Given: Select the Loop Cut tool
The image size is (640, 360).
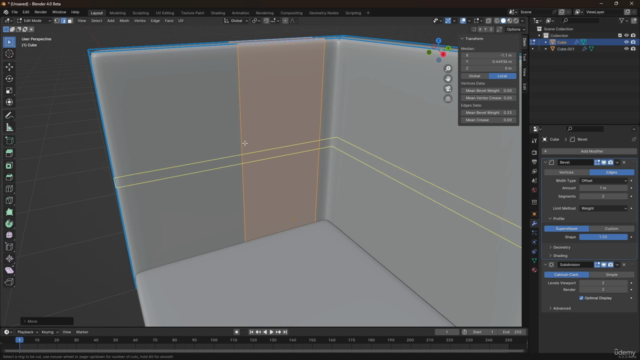Looking at the screenshot, I should [9, 189].
